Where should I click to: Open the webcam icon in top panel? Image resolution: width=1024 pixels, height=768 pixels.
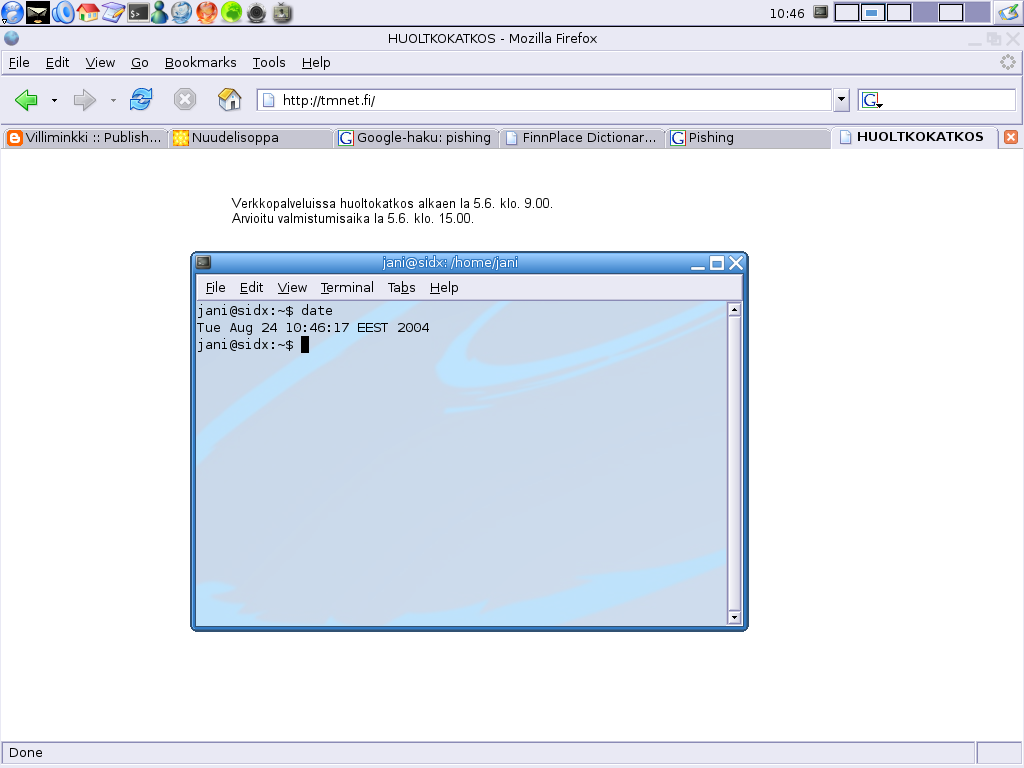coord(257,13)
